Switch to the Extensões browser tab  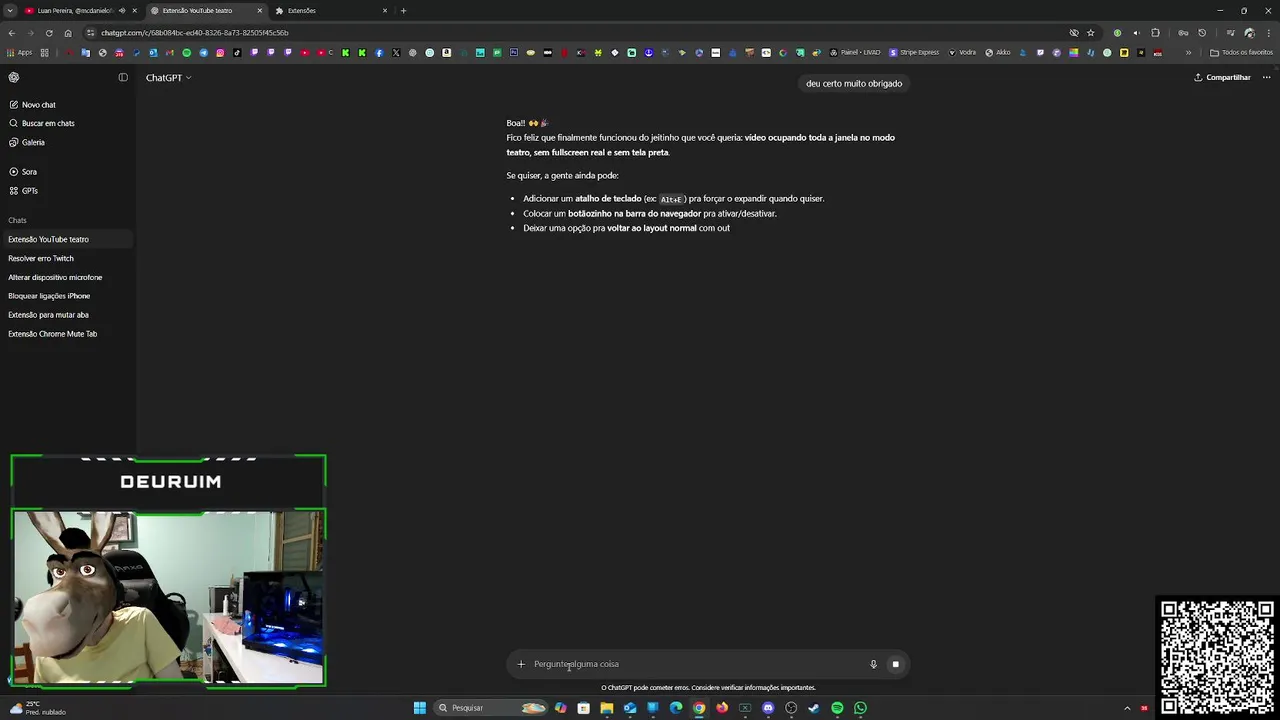point(330,10)
